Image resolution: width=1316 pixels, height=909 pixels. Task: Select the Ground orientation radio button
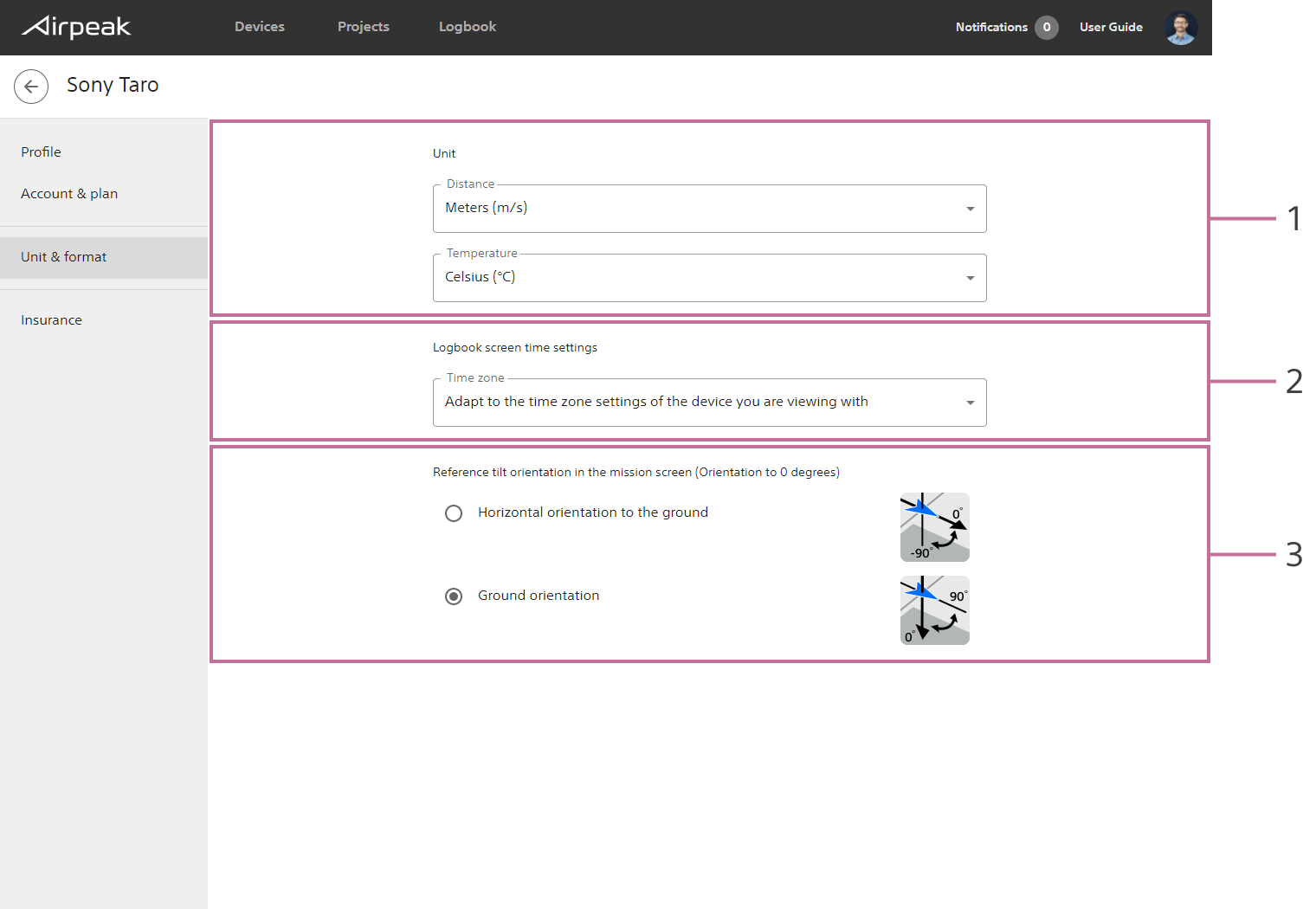click(x=454, y=596)
